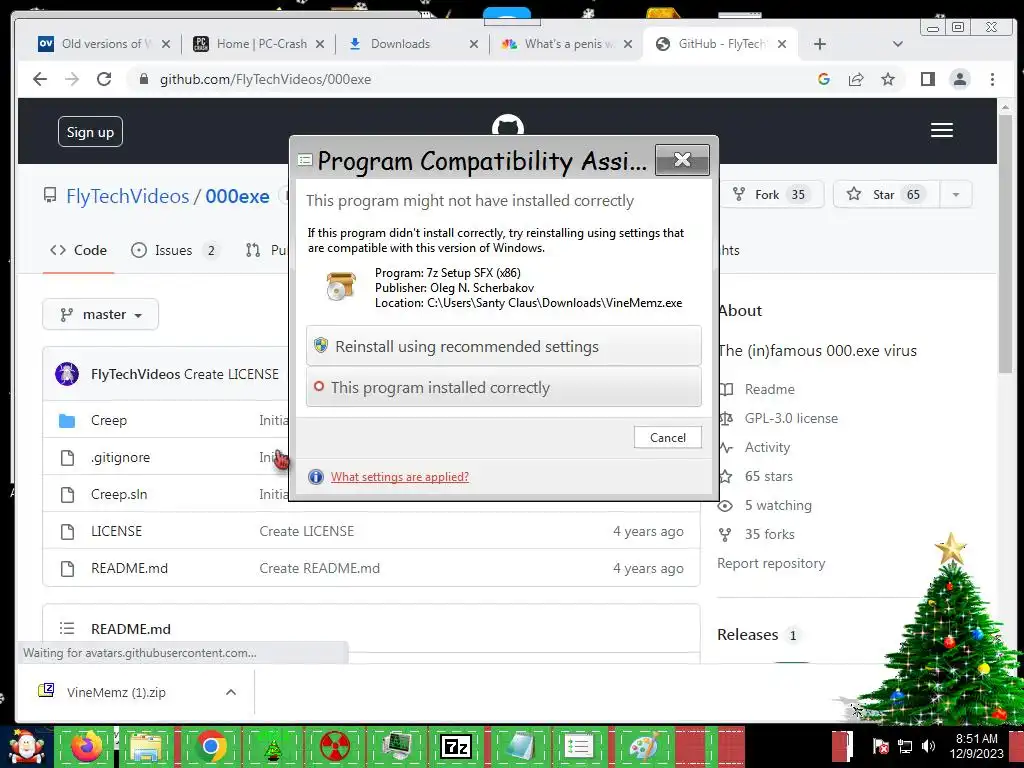Open the Chrome profile avatar

click(959, 79)
